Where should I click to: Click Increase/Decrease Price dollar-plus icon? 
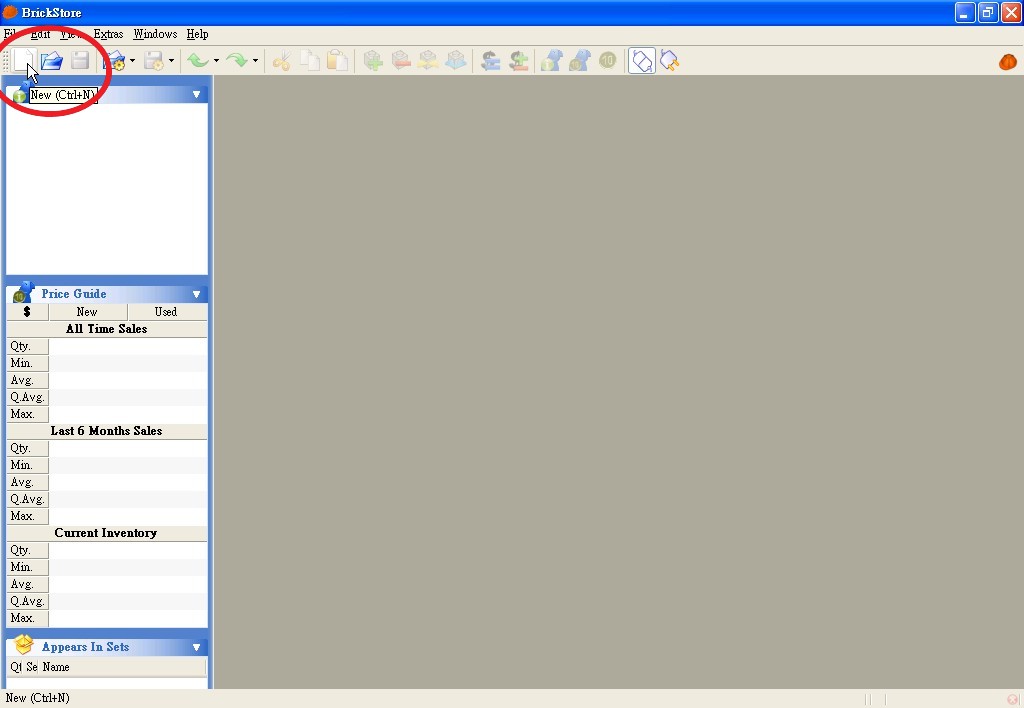point(519,61)
